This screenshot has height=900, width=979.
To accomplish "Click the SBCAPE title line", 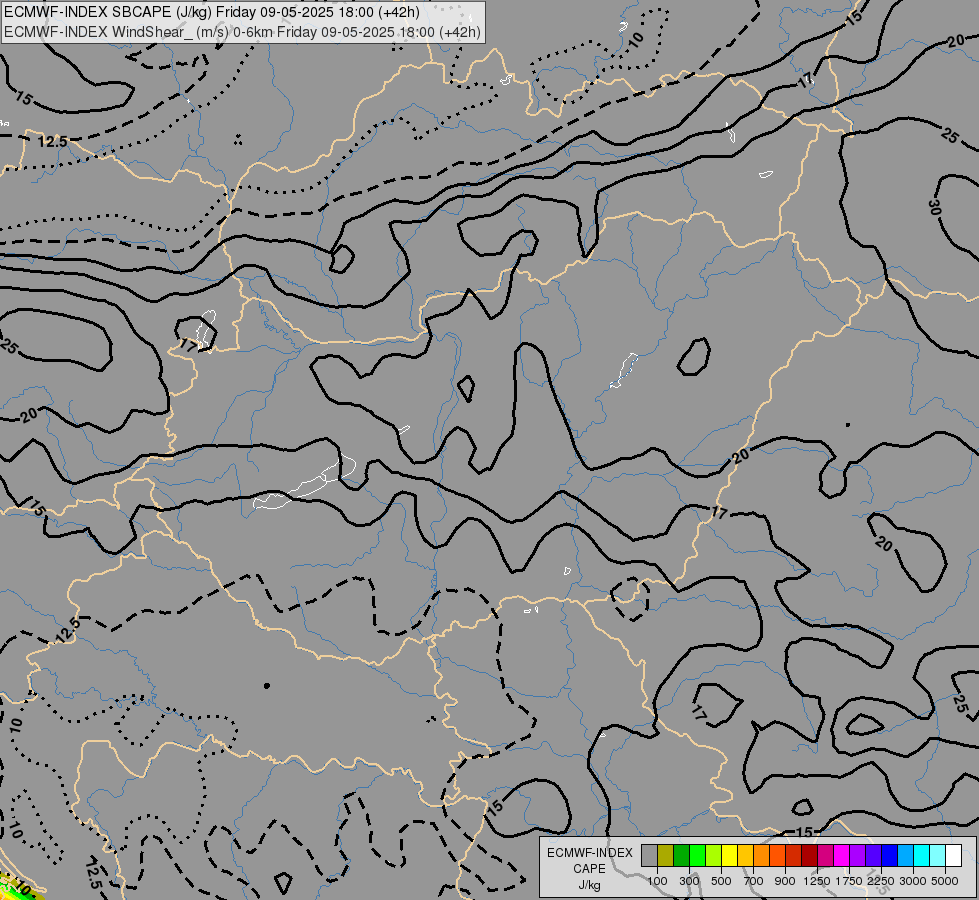I will 212,12.
